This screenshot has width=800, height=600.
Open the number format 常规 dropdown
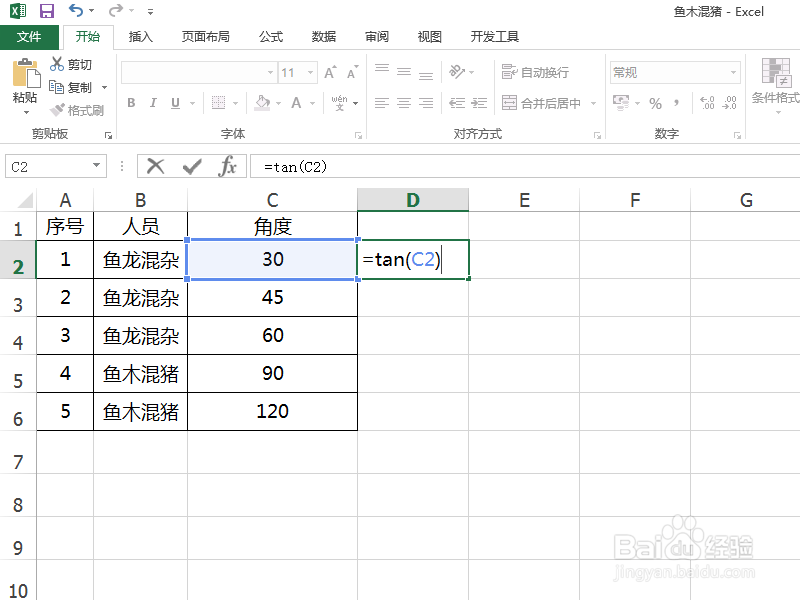(733, 72)
